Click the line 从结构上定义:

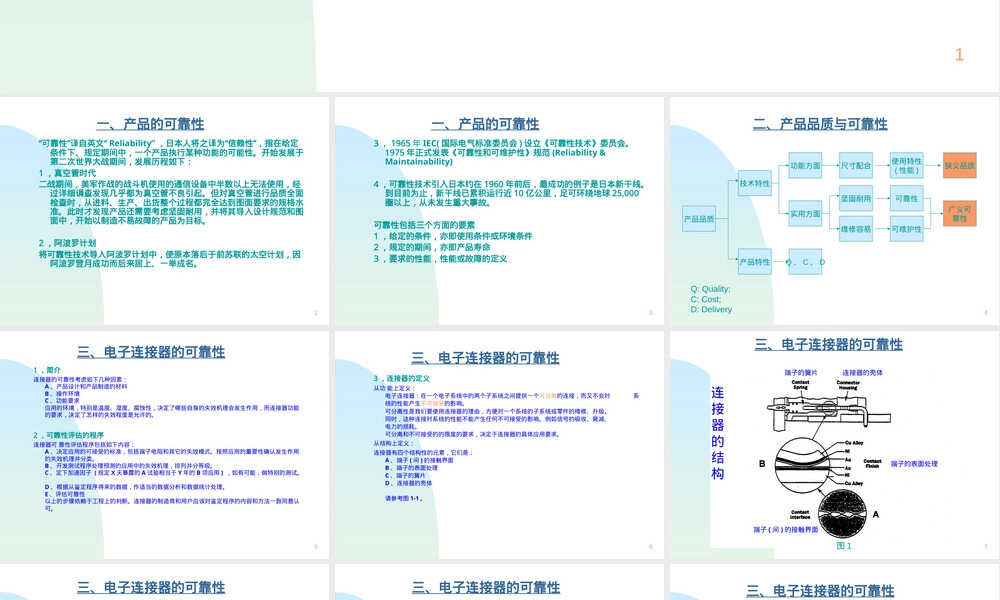pos(393,443)
